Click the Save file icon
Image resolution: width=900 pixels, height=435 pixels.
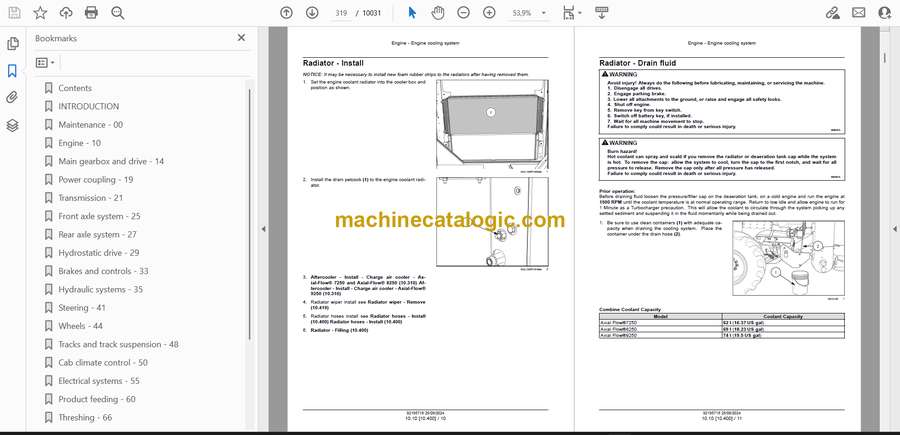[x=14, y=13]
